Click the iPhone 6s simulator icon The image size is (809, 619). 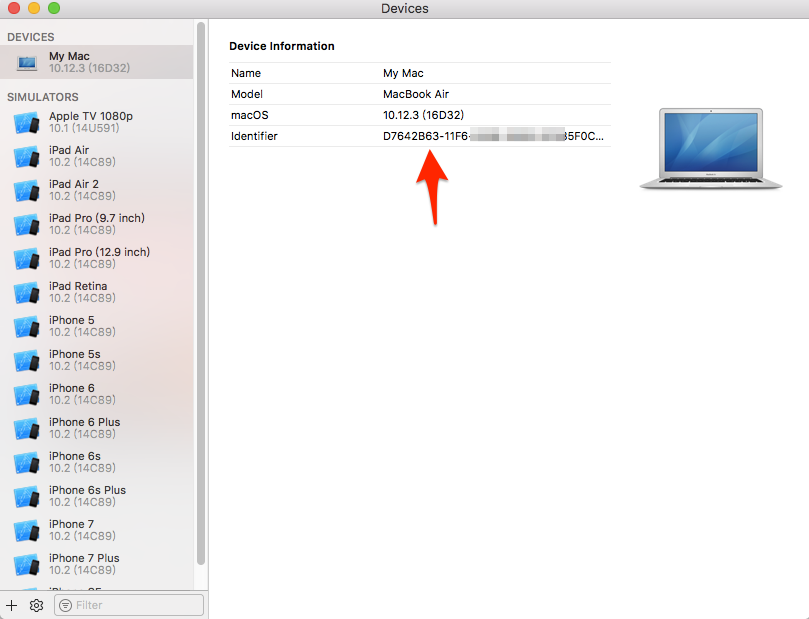click(26, 463)
